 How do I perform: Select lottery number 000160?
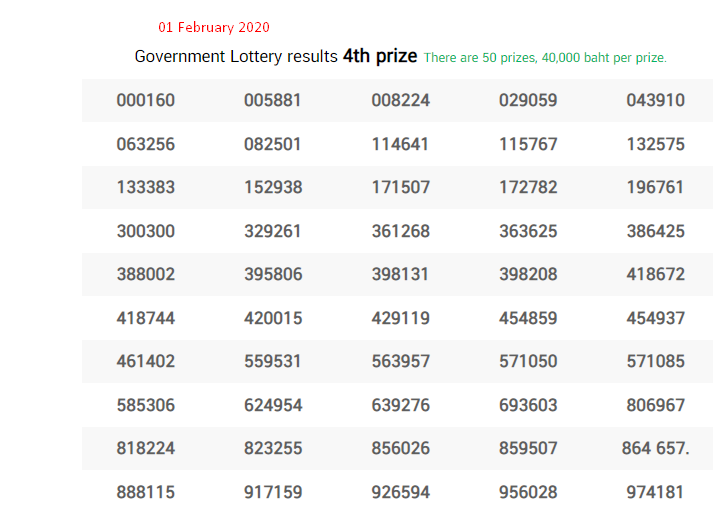(x=145, y=100)
